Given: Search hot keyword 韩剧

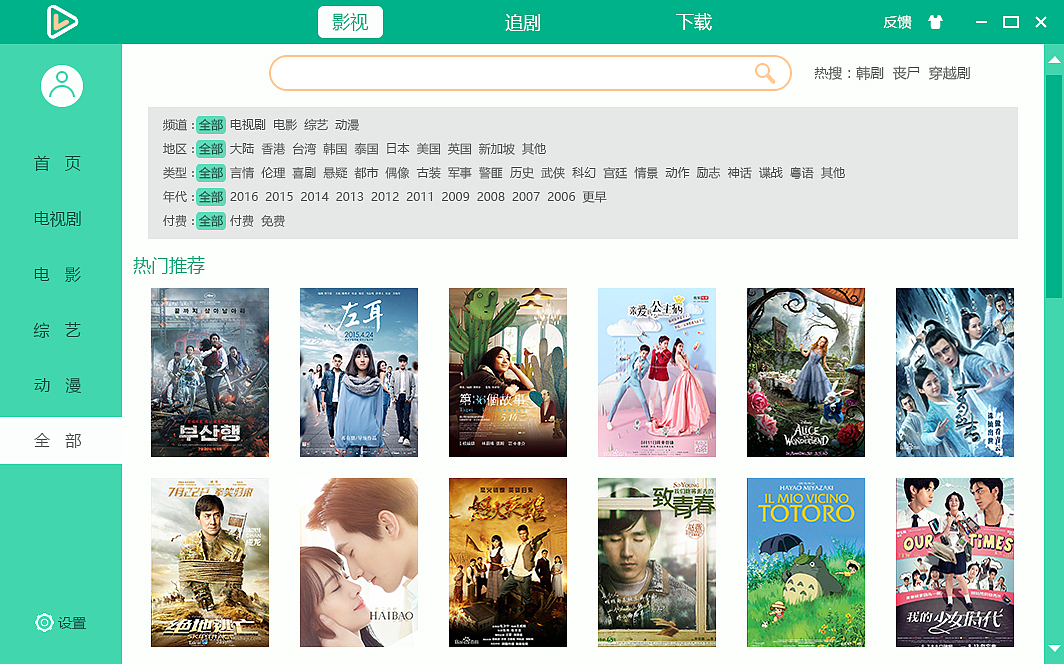Looking at the screenshot, I should tap(870, 73).
